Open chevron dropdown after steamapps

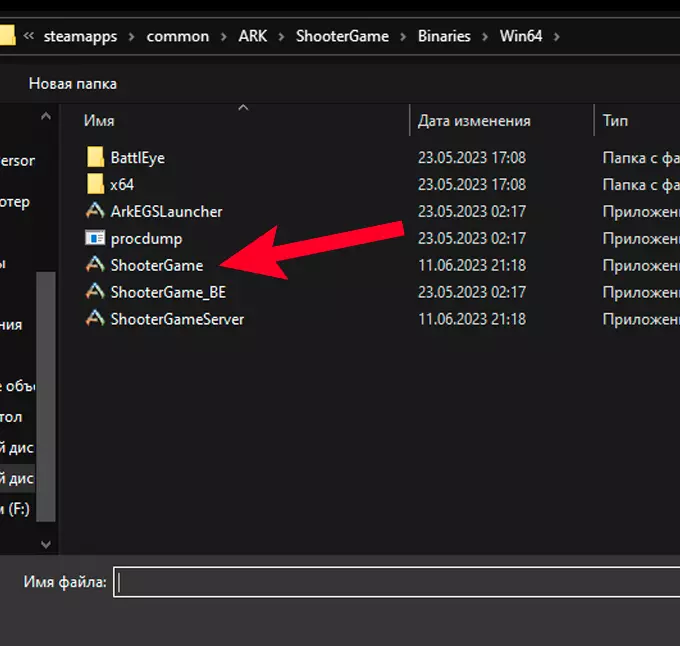131,37
